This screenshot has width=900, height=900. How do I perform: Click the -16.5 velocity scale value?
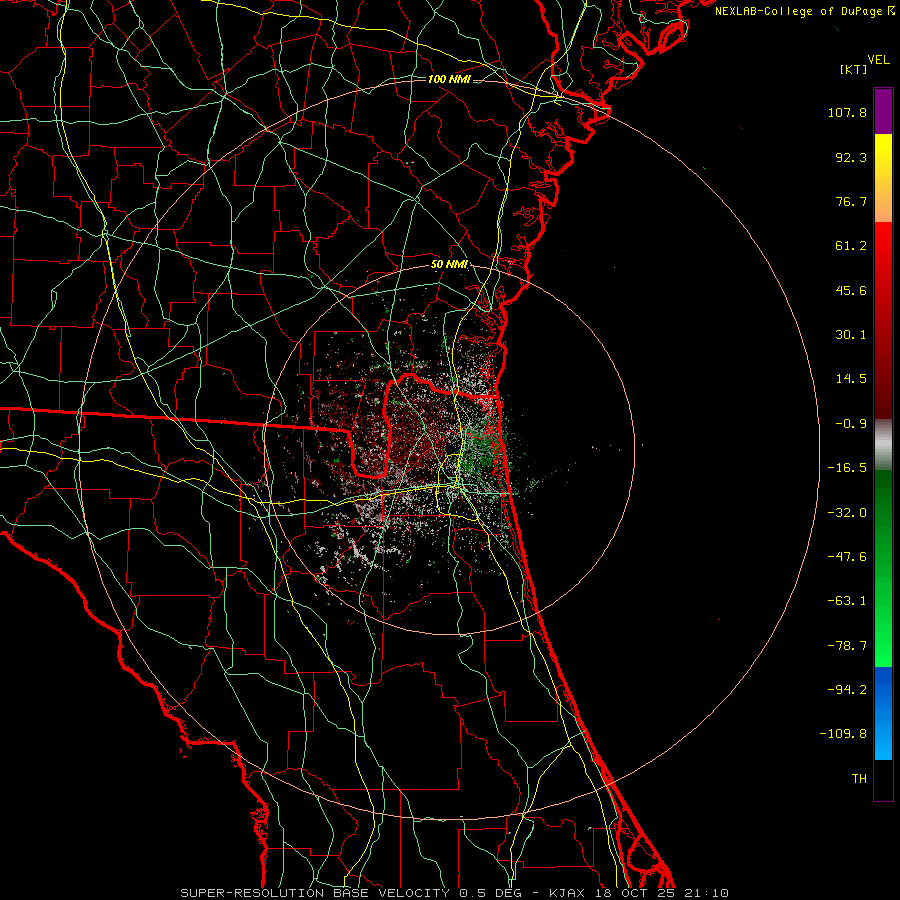click(x=847, y=468)
